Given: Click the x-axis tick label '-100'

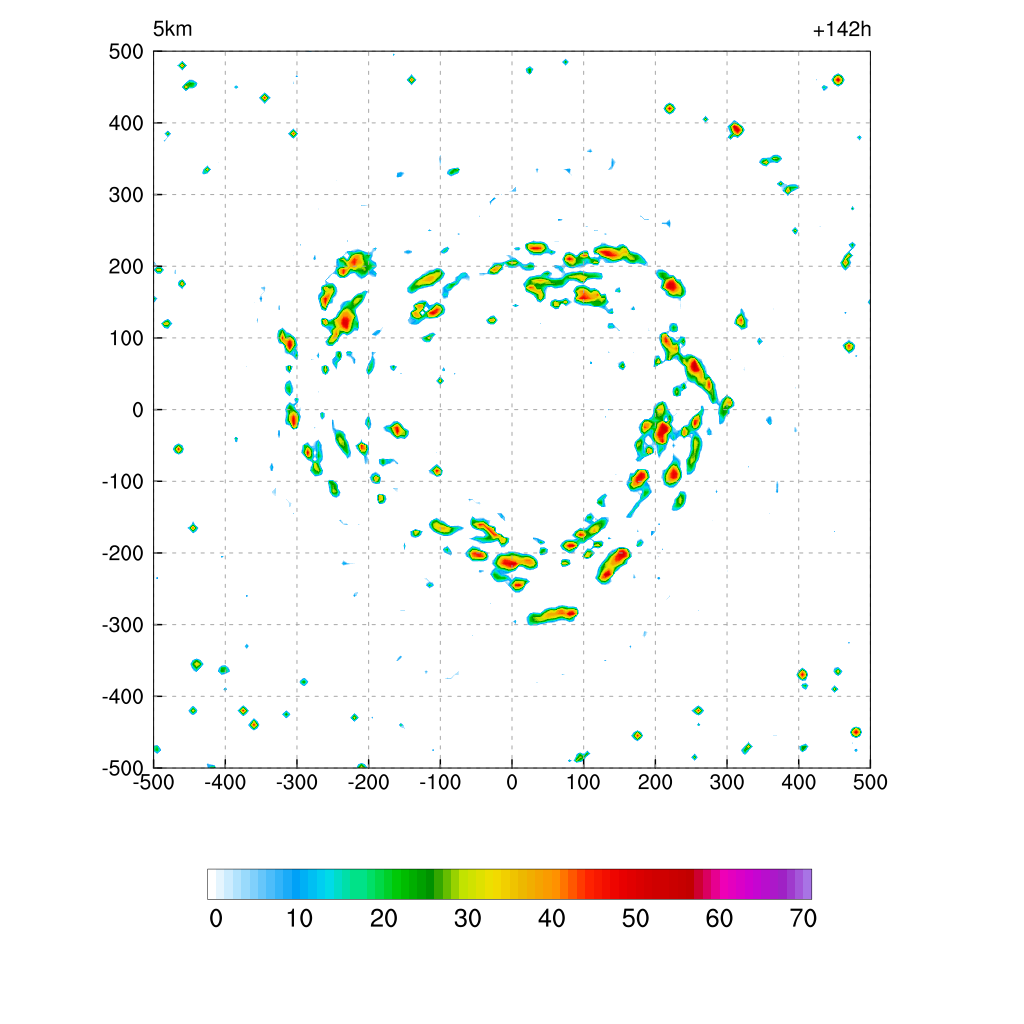Looking at the screenshot, I should point(440,782).
